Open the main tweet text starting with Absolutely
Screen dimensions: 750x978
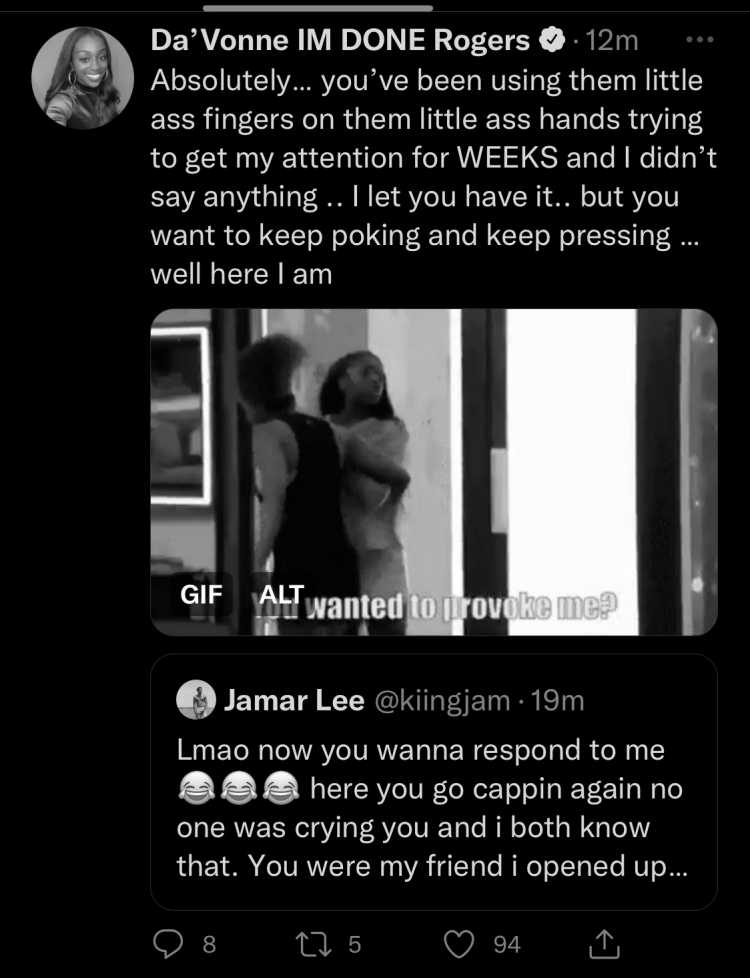coord(434,177)
